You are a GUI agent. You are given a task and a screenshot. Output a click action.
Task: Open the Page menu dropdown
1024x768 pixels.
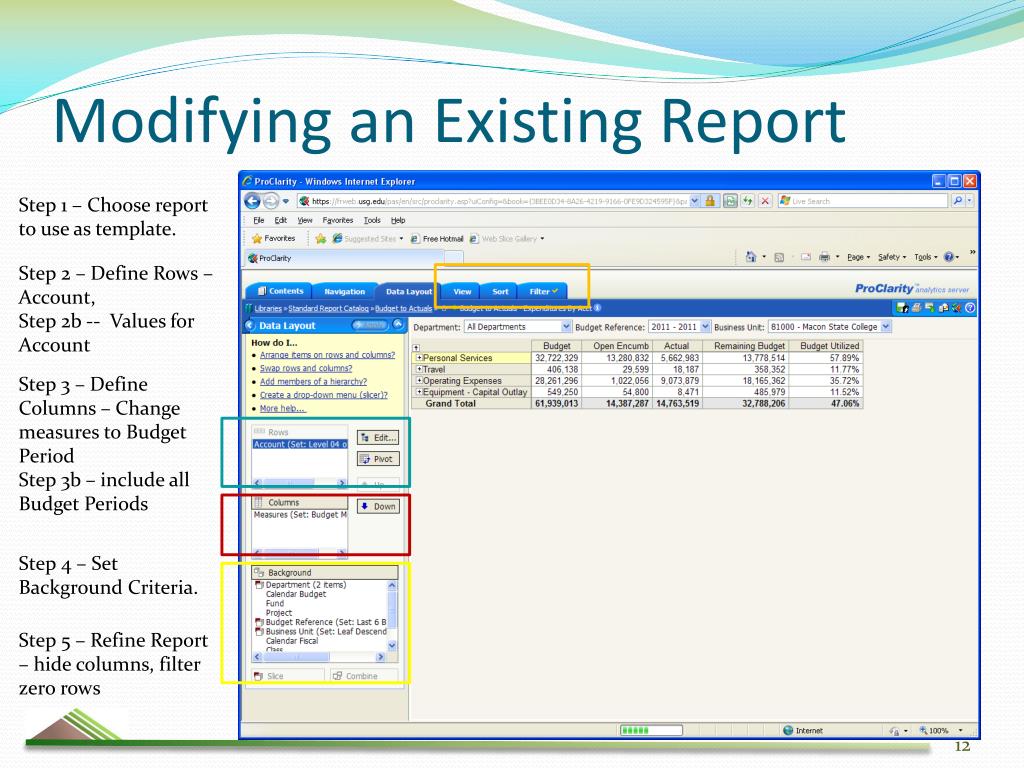tap(859, 257)
